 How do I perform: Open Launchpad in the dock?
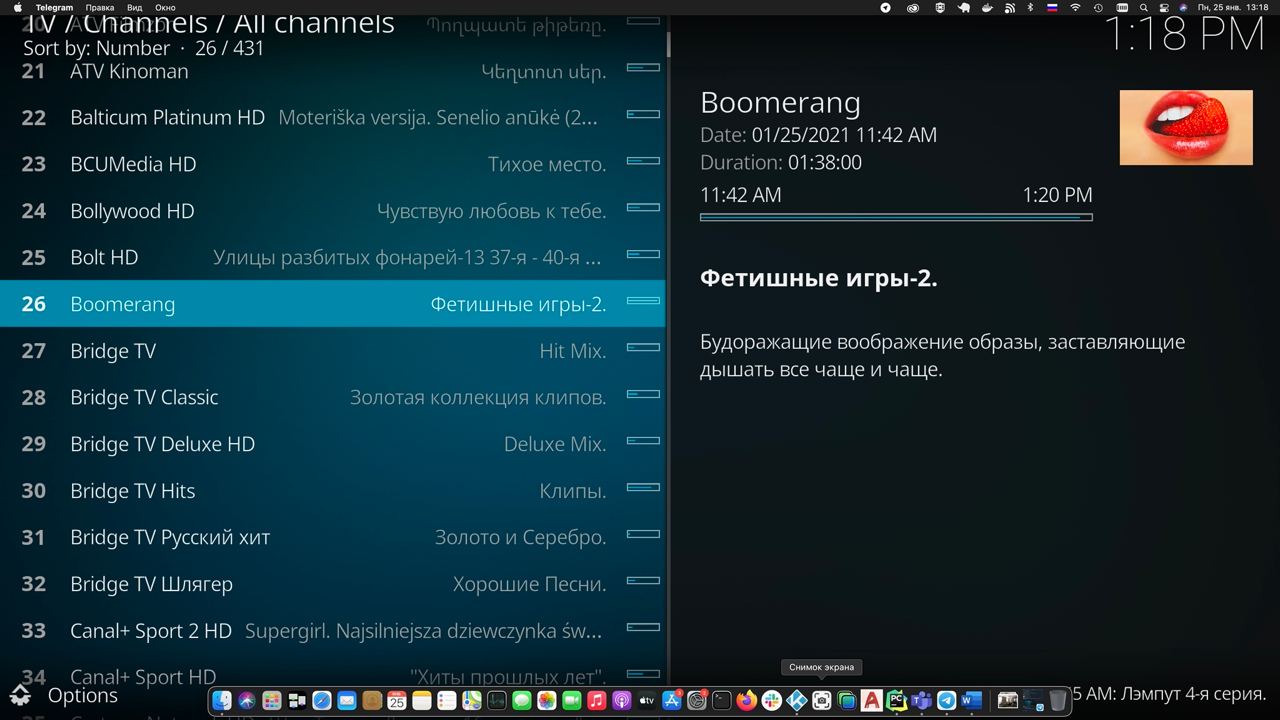271,701
